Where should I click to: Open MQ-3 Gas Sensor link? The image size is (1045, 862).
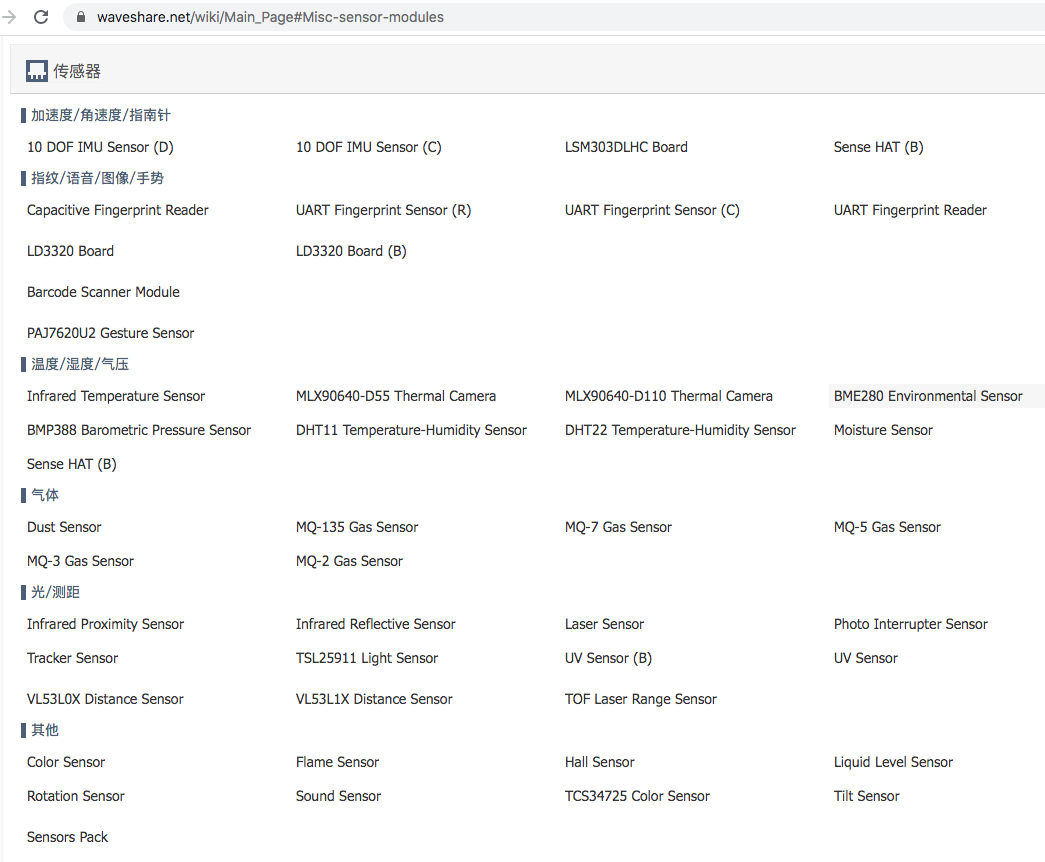click(x=80, y=561)
